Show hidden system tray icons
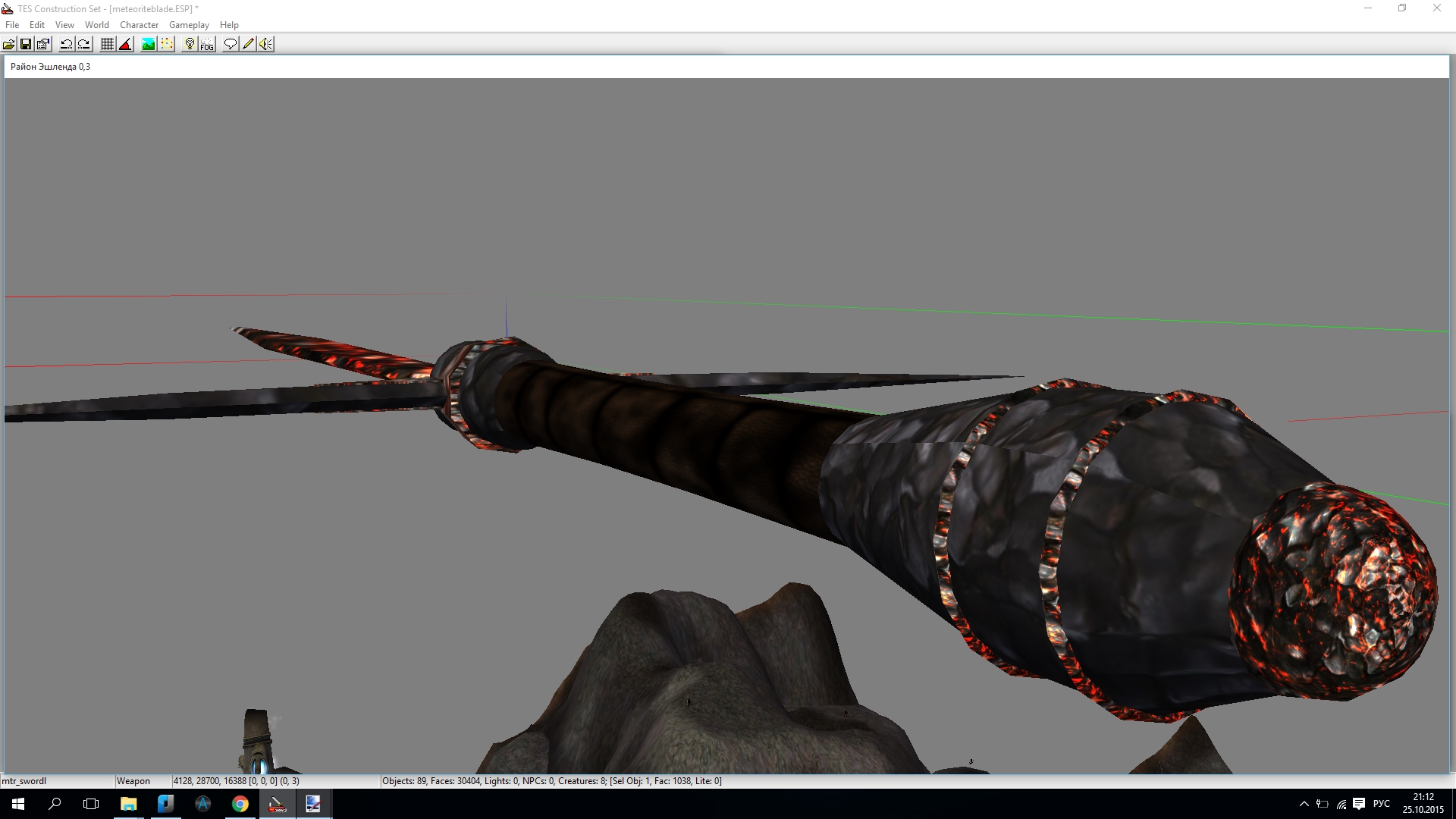Image resolution: width=1456 pixels, height=819 pixels. [x=1304, y=804]
